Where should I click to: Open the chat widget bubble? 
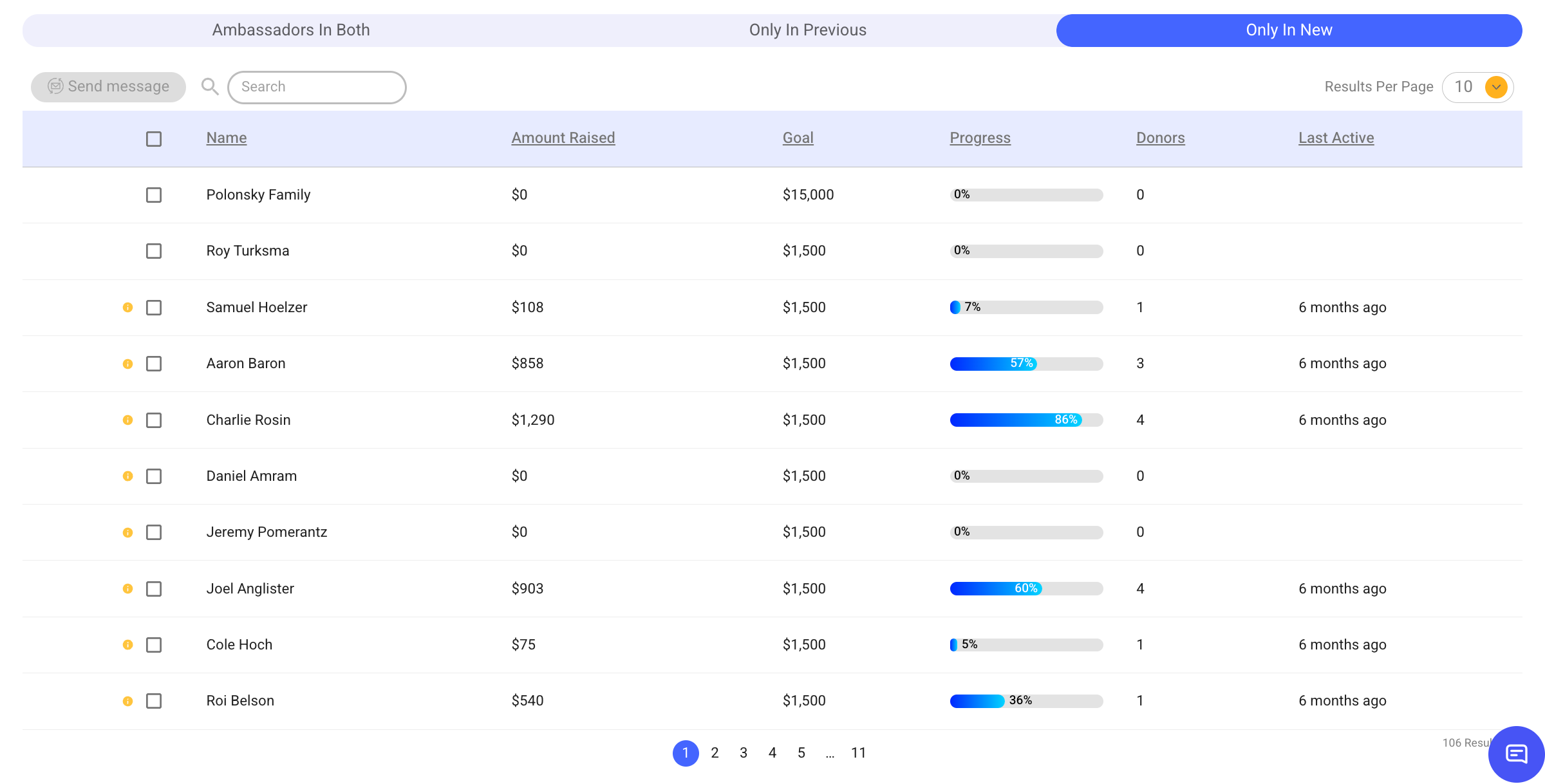pyautogui.click(x=1516, y=753)
